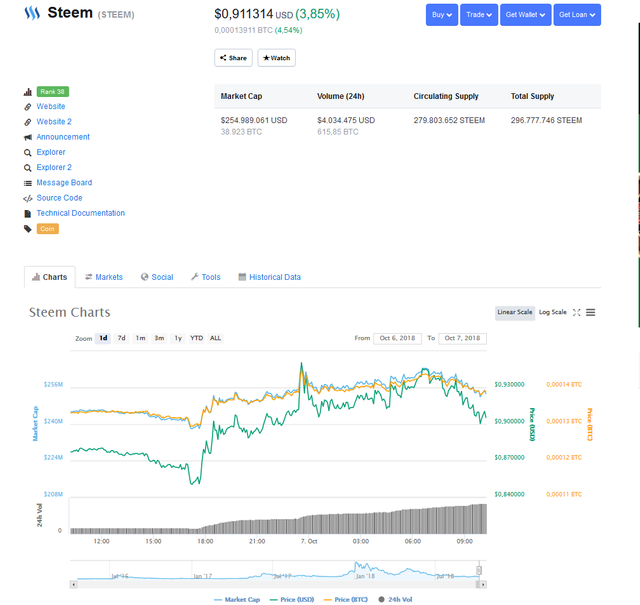Viewport: 640px width, 605px height.
Task: Click the Market Cap column header
Action: 241,96
